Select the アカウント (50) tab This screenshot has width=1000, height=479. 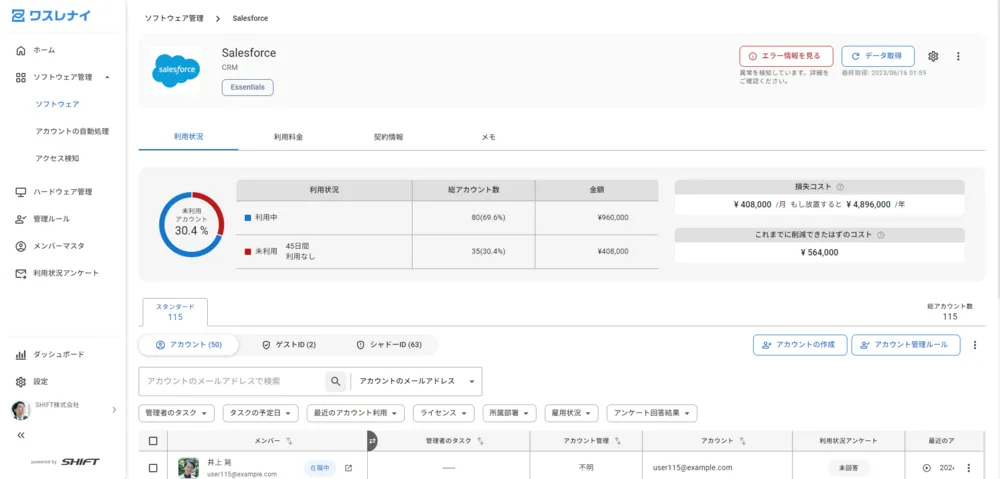click(189, 345)
